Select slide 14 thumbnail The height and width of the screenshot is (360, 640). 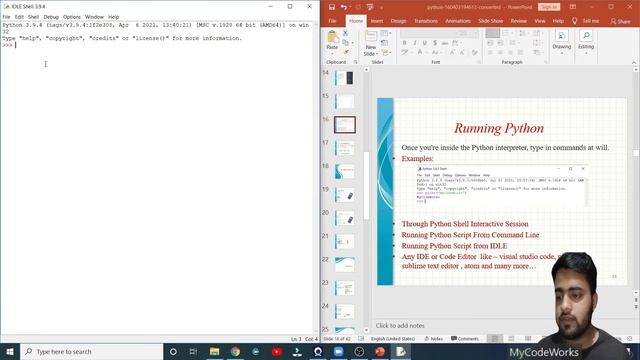tap(344, 78)
